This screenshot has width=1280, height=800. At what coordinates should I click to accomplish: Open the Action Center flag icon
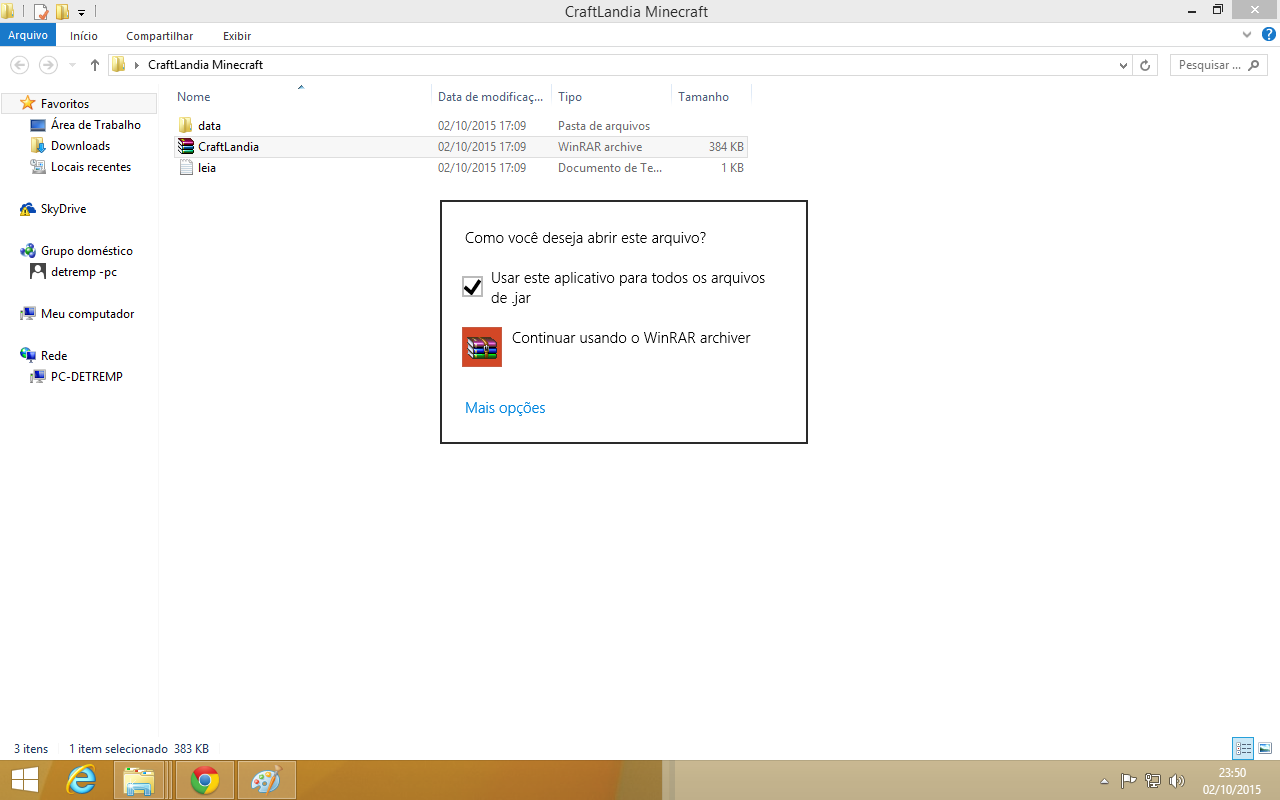click(1129, 781)
